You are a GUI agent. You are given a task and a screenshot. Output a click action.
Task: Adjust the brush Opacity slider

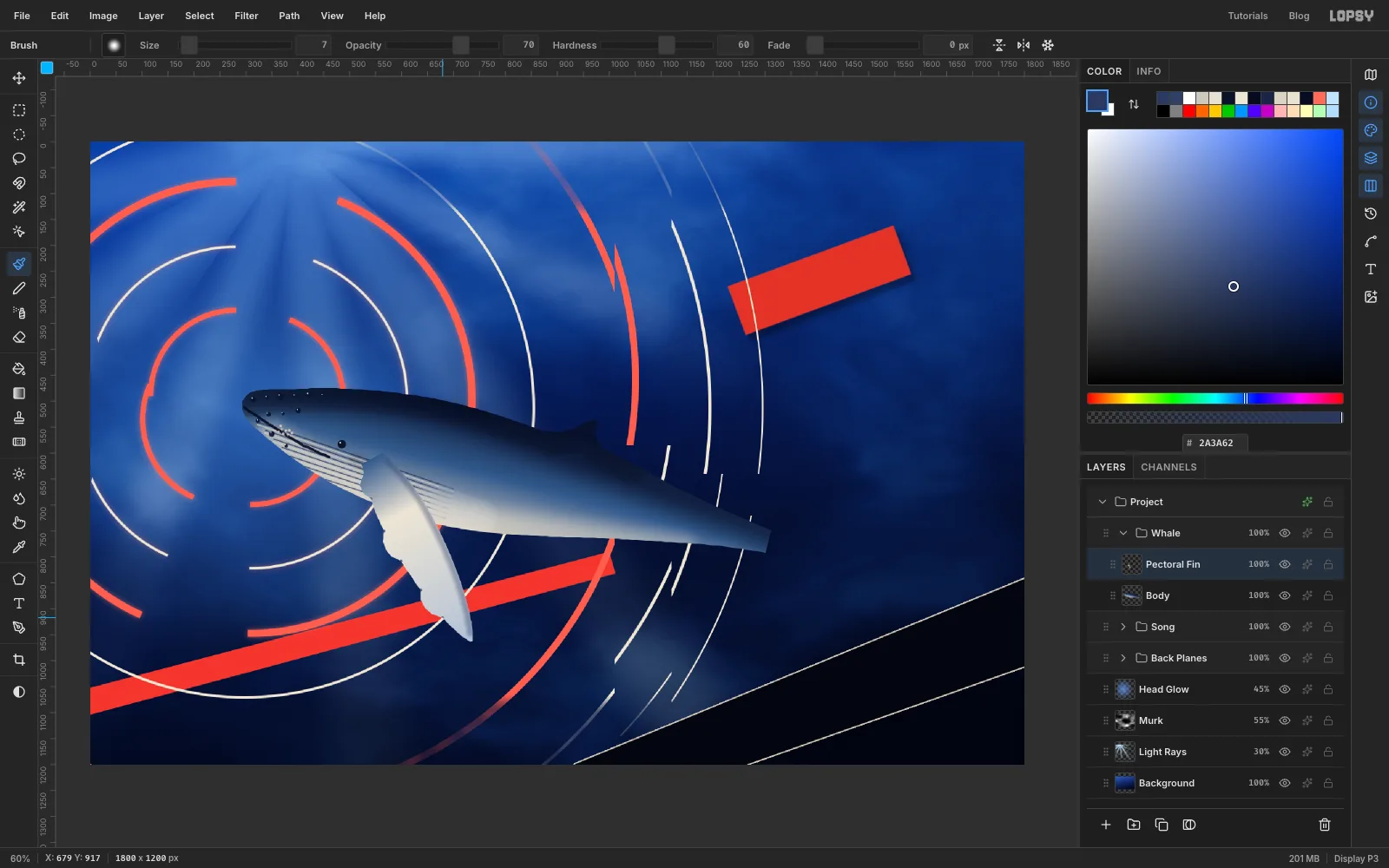[x=443, y=45]
